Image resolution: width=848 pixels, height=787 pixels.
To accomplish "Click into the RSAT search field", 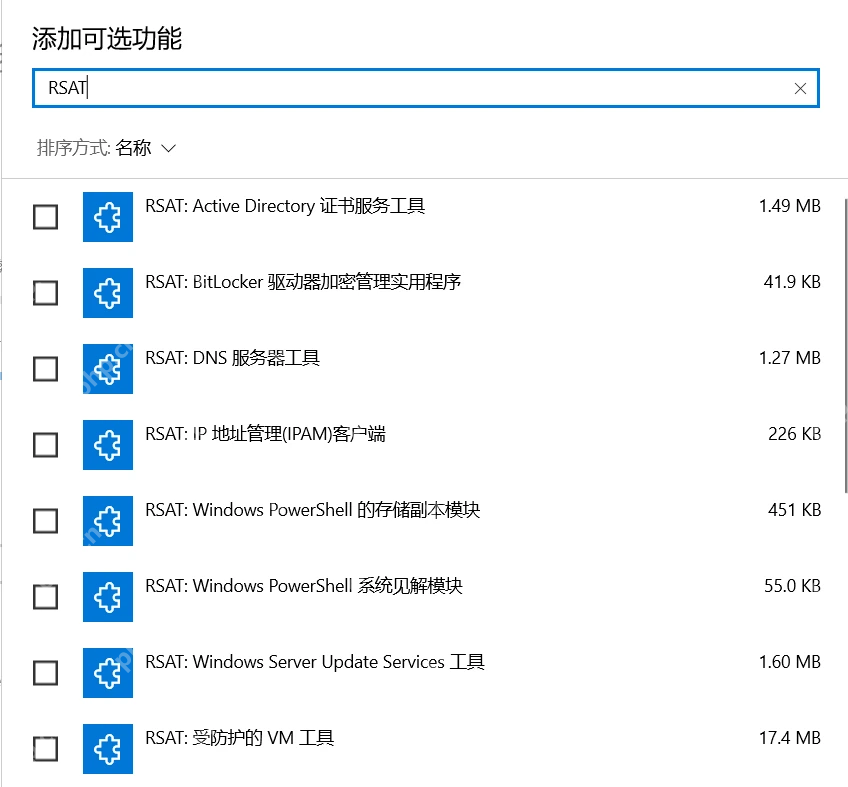I will (x=426, y=88).
